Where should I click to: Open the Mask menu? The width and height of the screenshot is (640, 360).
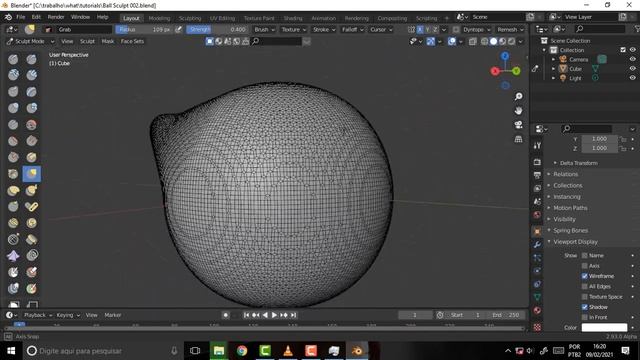108,41
